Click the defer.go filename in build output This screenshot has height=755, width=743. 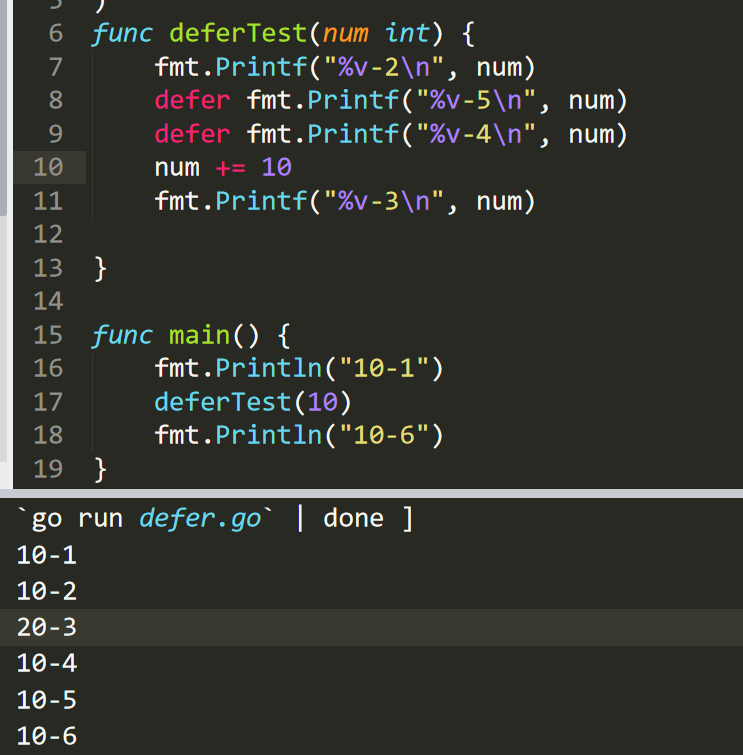coord(200,519)
